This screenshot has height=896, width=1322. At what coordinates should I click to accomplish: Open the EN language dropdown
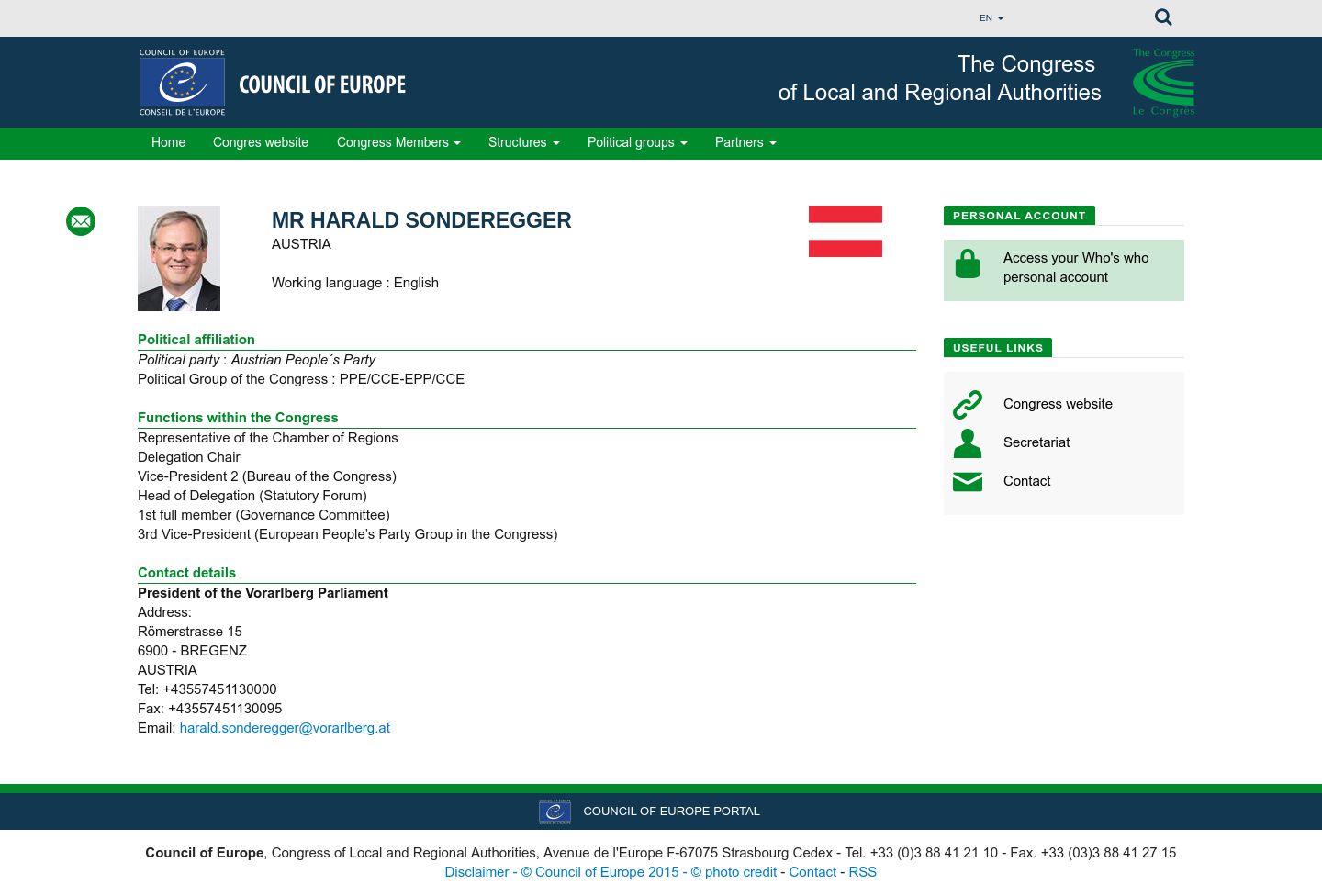(x=991, y=18)
